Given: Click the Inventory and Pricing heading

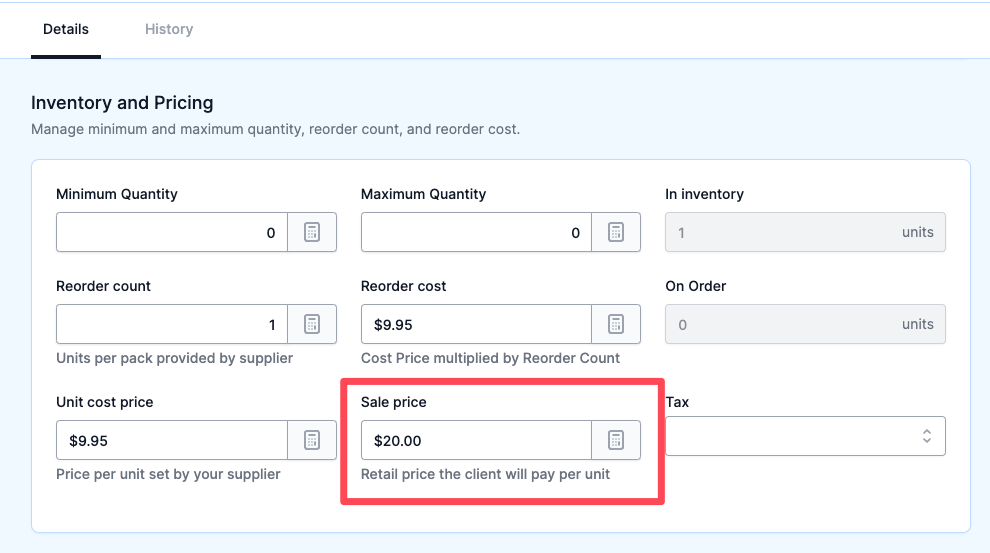Looking at the screenshot, I should click(x=122, y=103).
